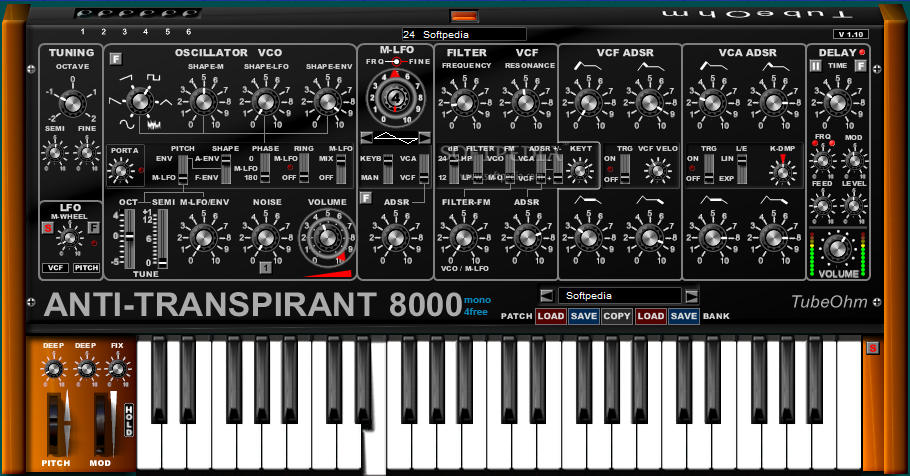Toggle the FM VCO/M-LFO switch
Viewport: 910px width, 476px height.
(x=510, y=168)
